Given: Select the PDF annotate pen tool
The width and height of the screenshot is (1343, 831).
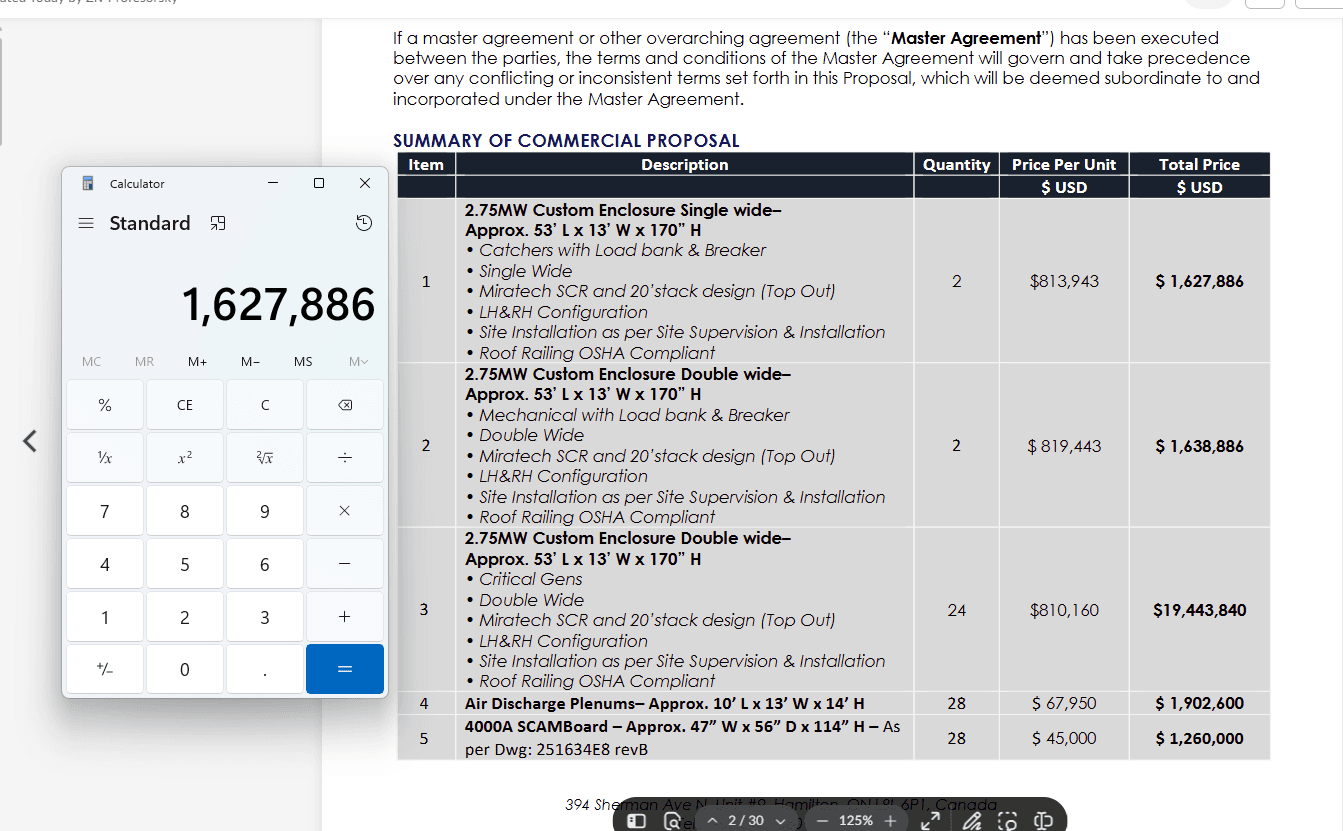Looking at the screenshot, I should click(971, 821).
